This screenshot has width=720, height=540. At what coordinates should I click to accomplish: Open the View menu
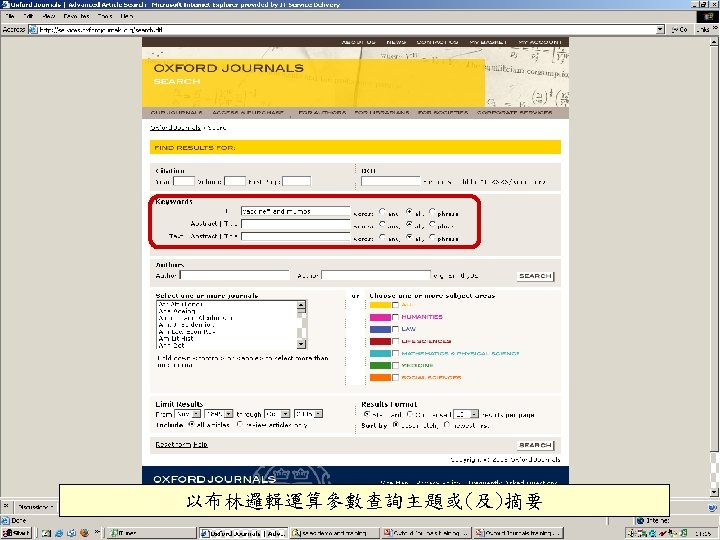(x=49, y=16)
